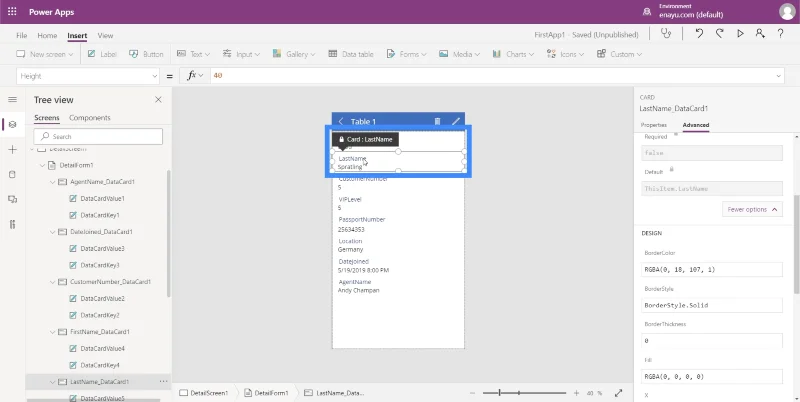The width and height of the screenshot is (800, 402).
Task: Open Tree view layers icon in rail
Action: 13,124
